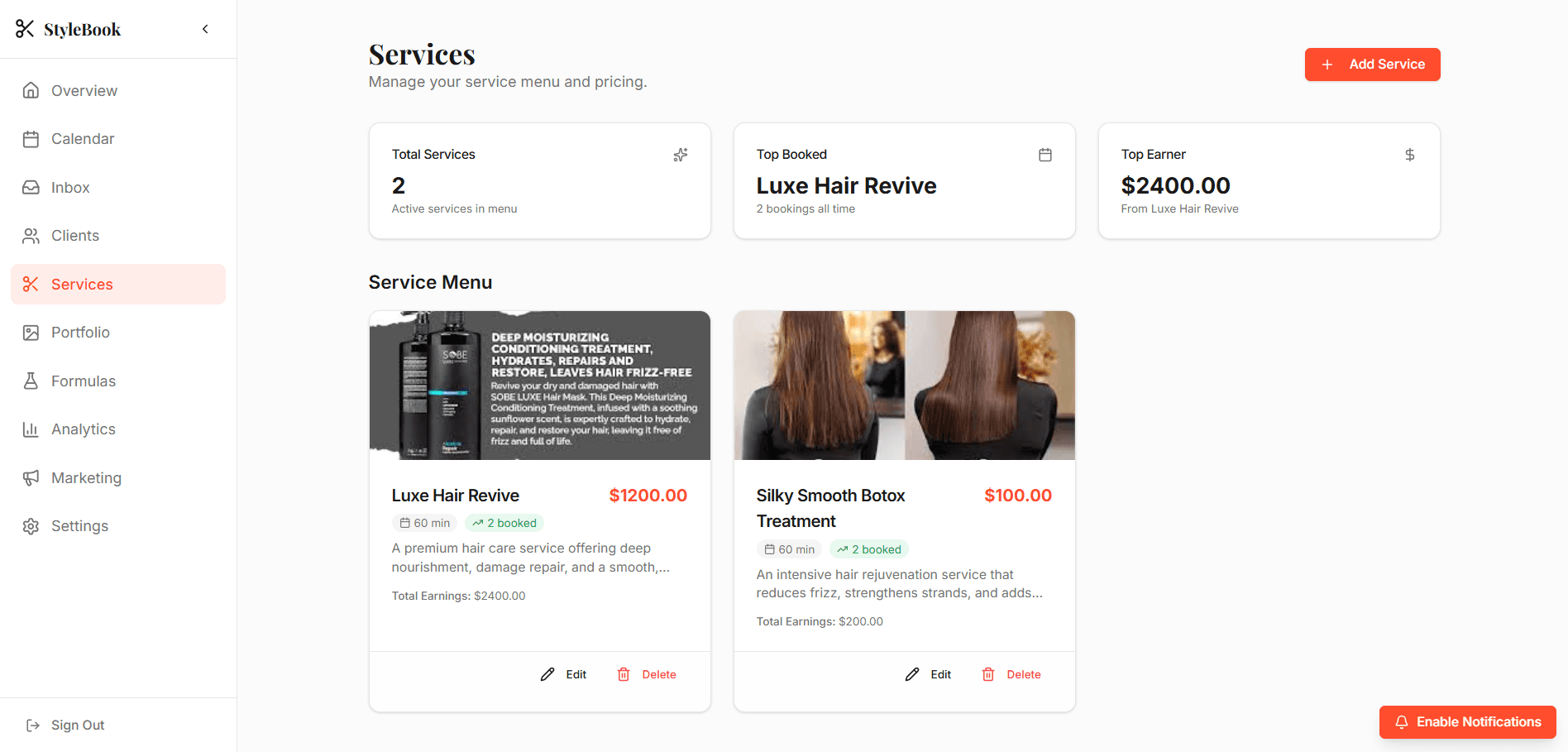Image resolution: width=1568 pixels, height=752 pixels.
Task: Open the Formulas flask icon
Action: [x=31, y=381]
